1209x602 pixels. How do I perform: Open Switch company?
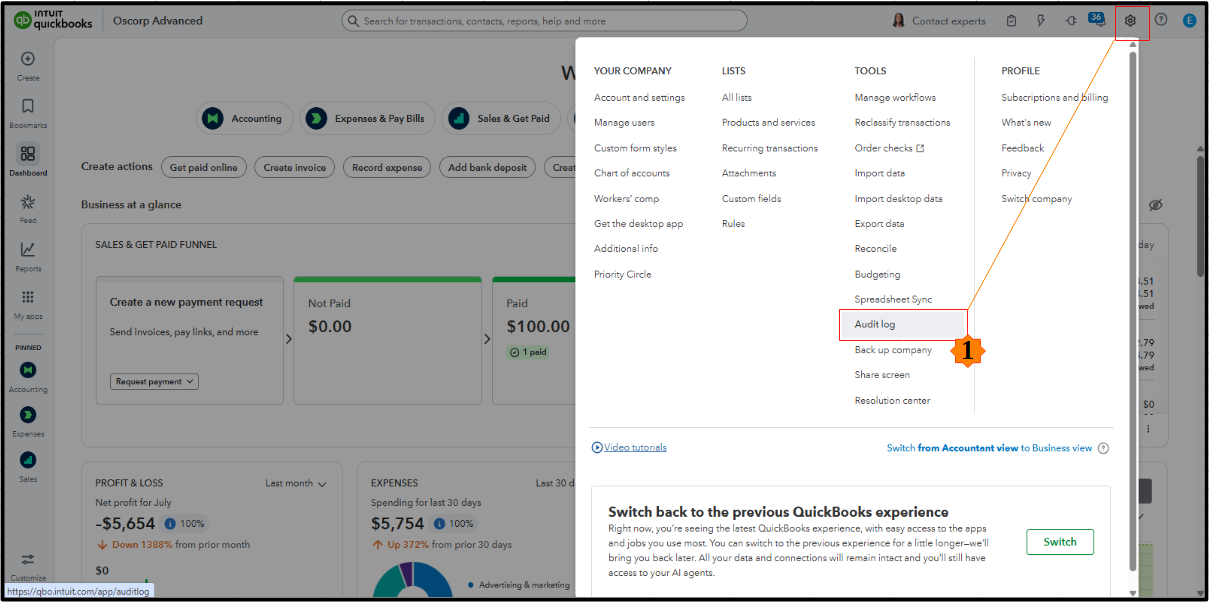pos(1037,198)
